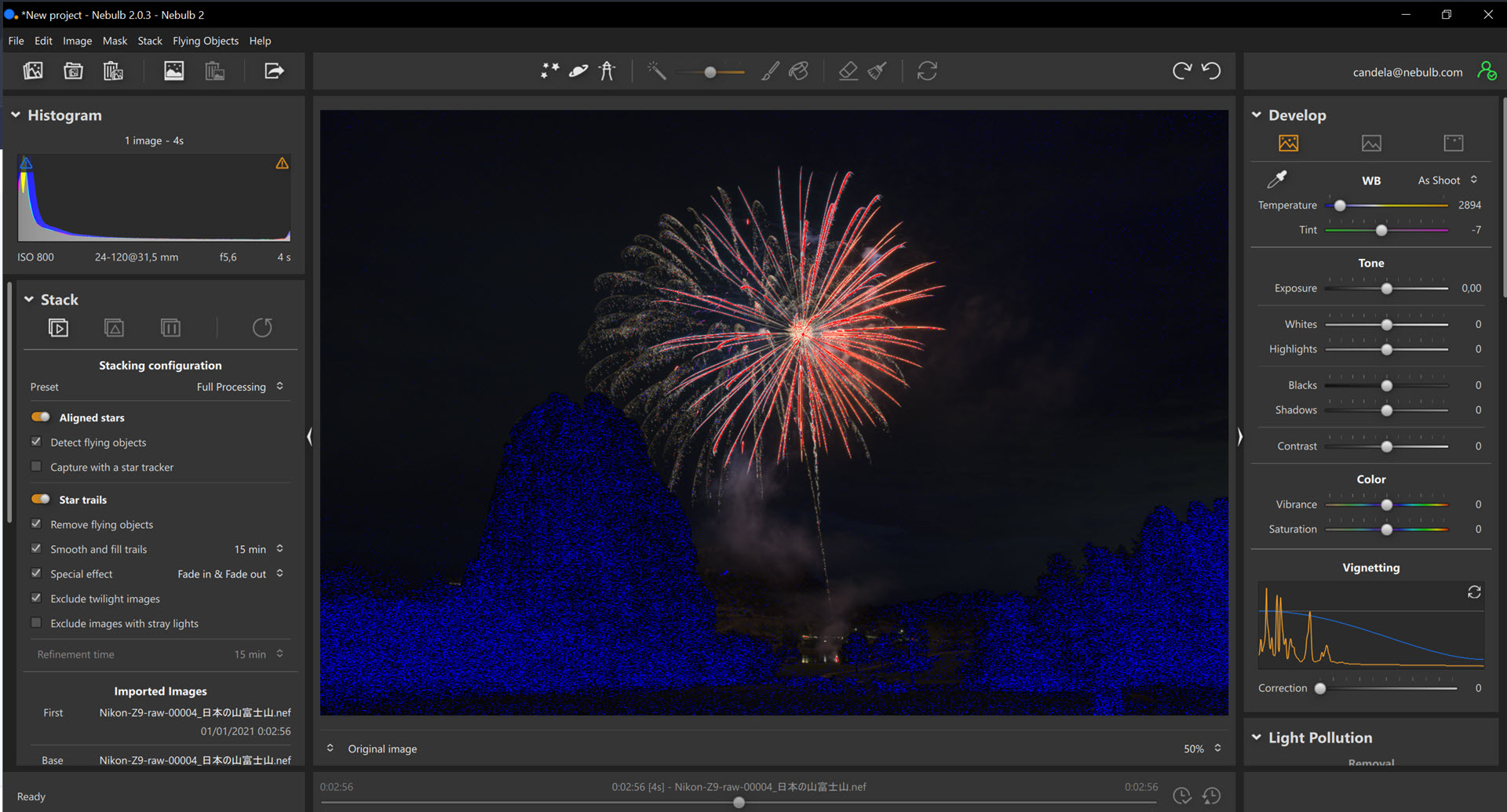Click the redo arrow icon
The height and width of the screenshot is (812, 1507).
pyautogui.click(x=1181, y=71)
